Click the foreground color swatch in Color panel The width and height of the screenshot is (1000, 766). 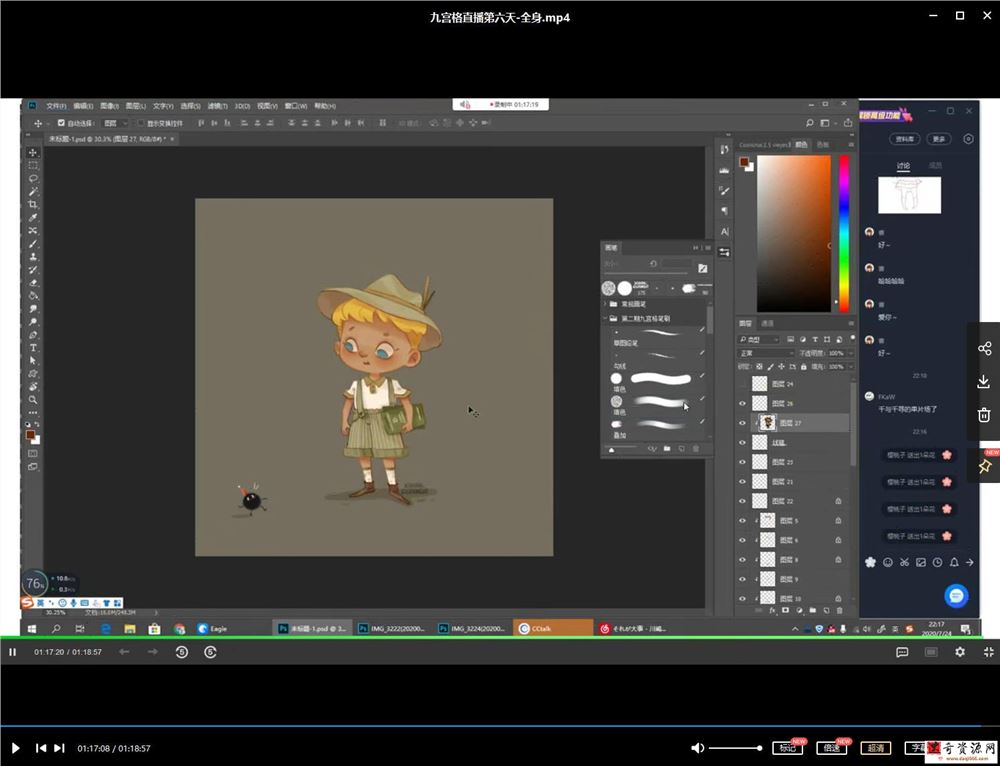744,162
